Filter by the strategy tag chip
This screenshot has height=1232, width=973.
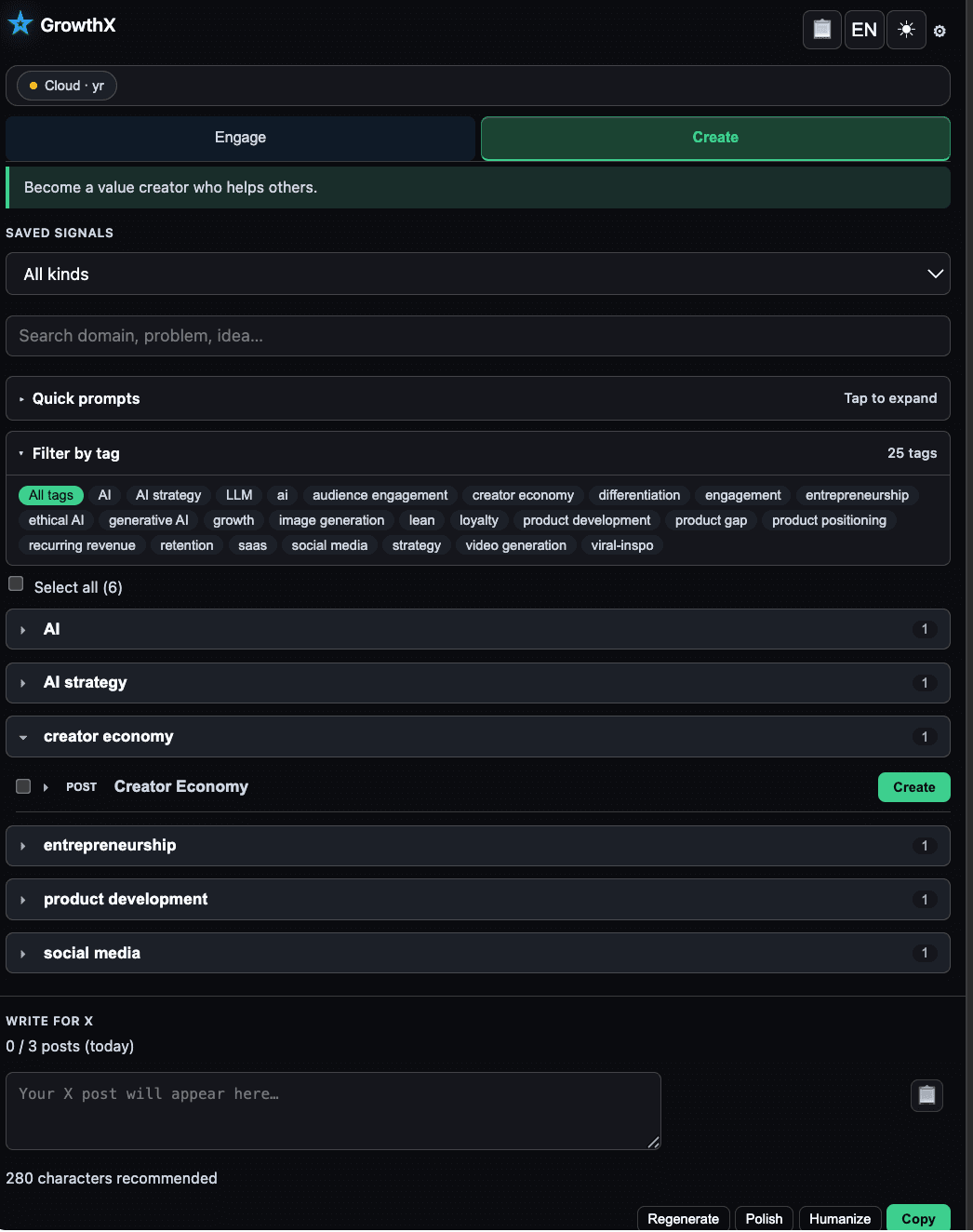[417, 545]
